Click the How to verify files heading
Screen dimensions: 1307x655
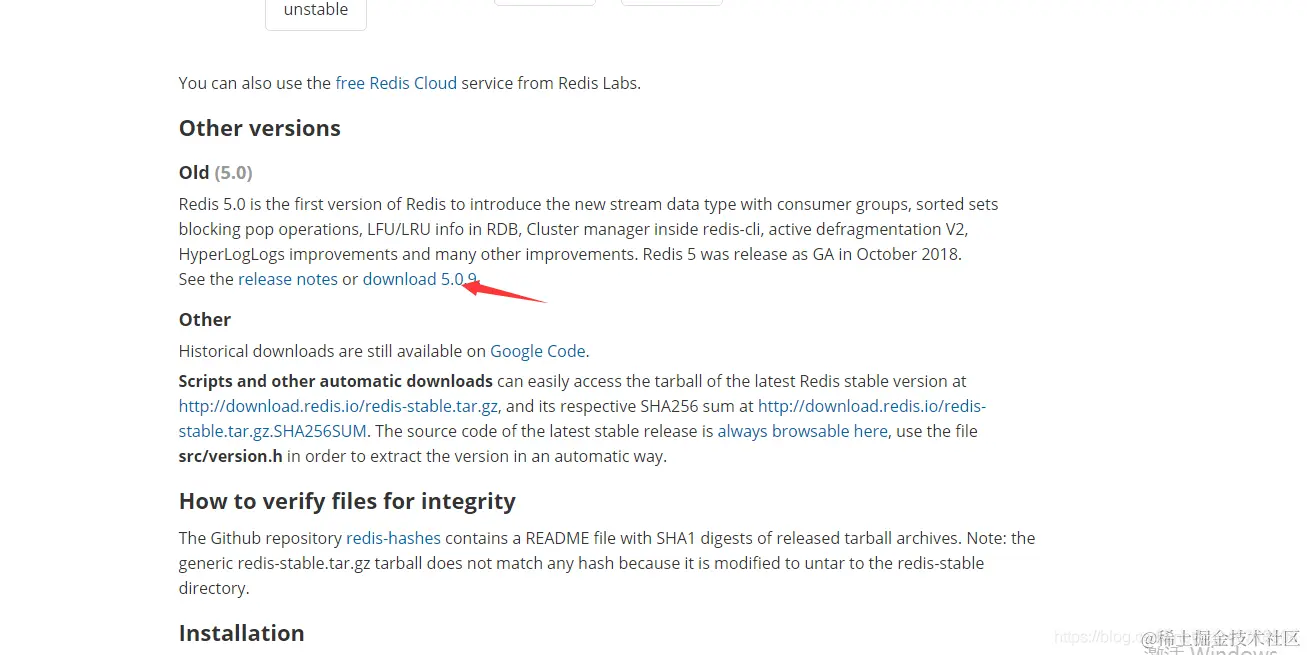347,501
